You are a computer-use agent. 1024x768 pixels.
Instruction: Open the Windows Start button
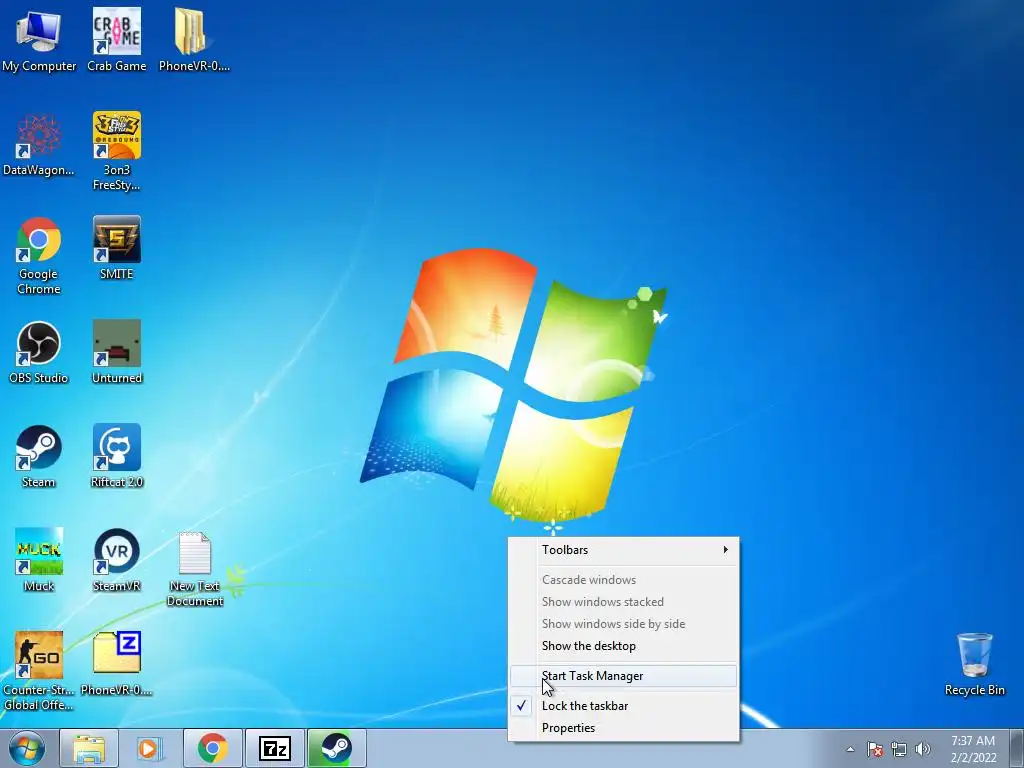tap(27, 748)
